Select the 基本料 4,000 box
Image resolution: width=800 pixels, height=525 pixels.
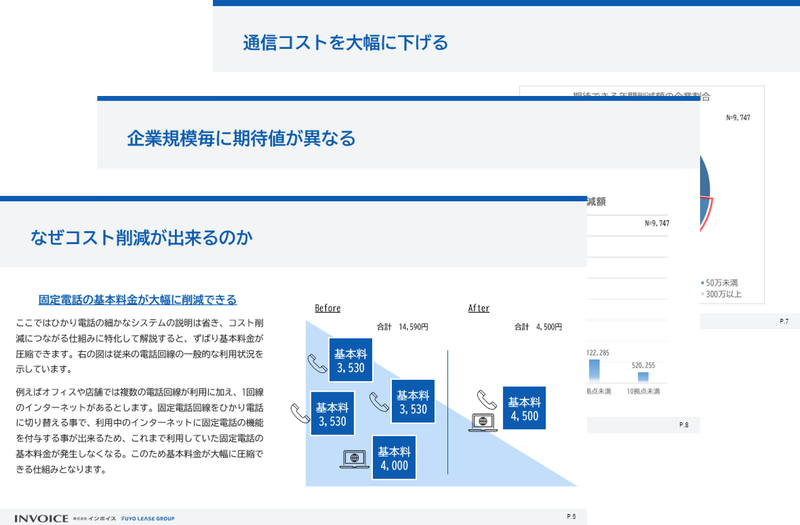tap(394, 458)
